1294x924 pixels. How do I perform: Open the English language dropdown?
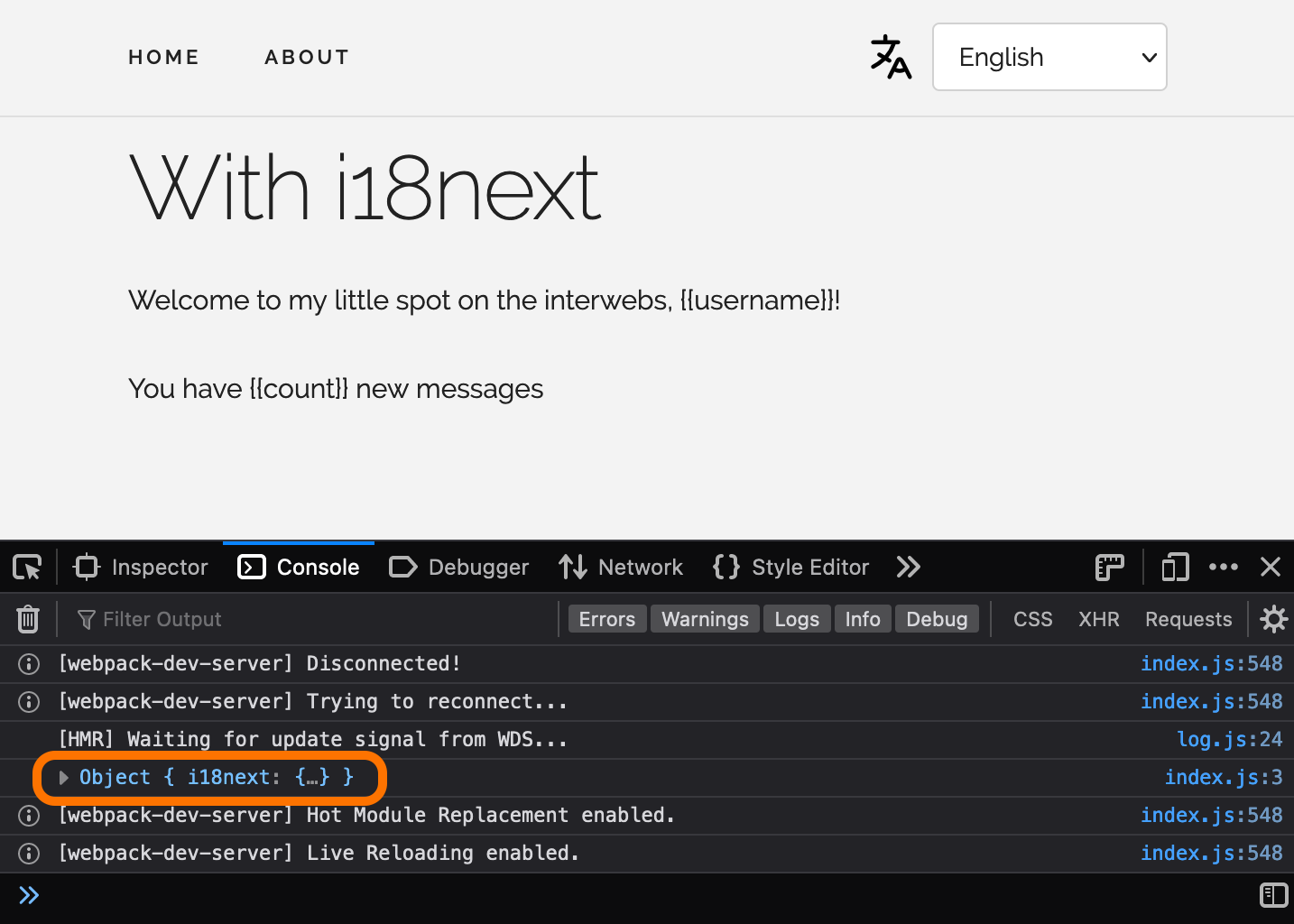click(x=1049, y=57)
